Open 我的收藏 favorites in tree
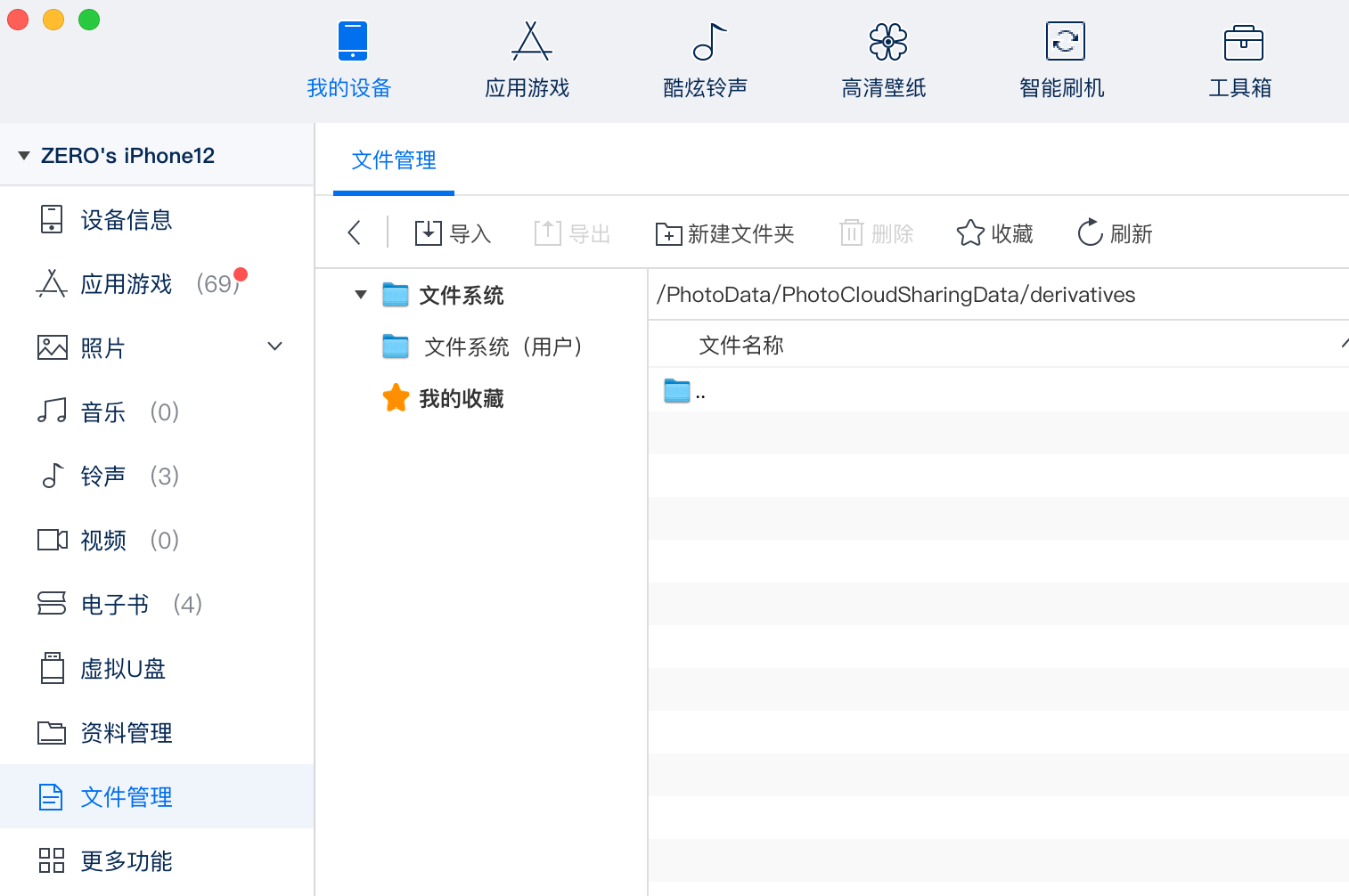Screen dimensions: 1349x896 (461, 398)
